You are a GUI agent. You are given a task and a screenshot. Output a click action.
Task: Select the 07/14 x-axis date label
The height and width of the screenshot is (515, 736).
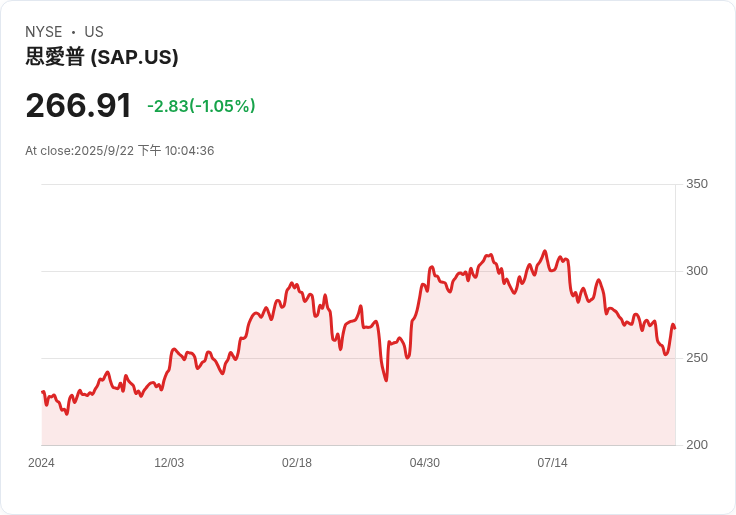(x=552, y=463)
